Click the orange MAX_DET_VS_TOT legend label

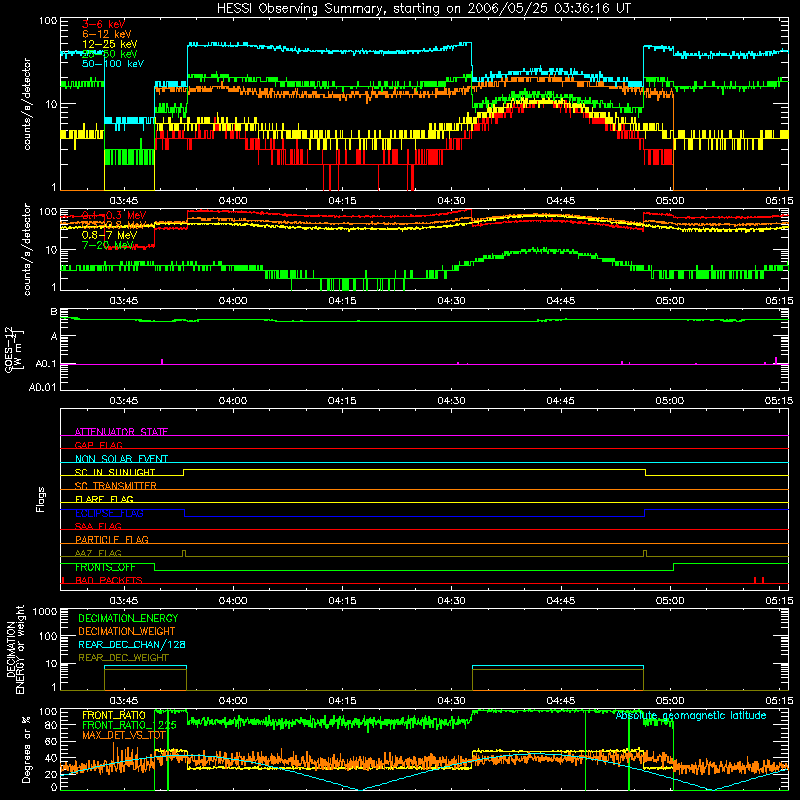pyautogui.click(x=124, y=735)
